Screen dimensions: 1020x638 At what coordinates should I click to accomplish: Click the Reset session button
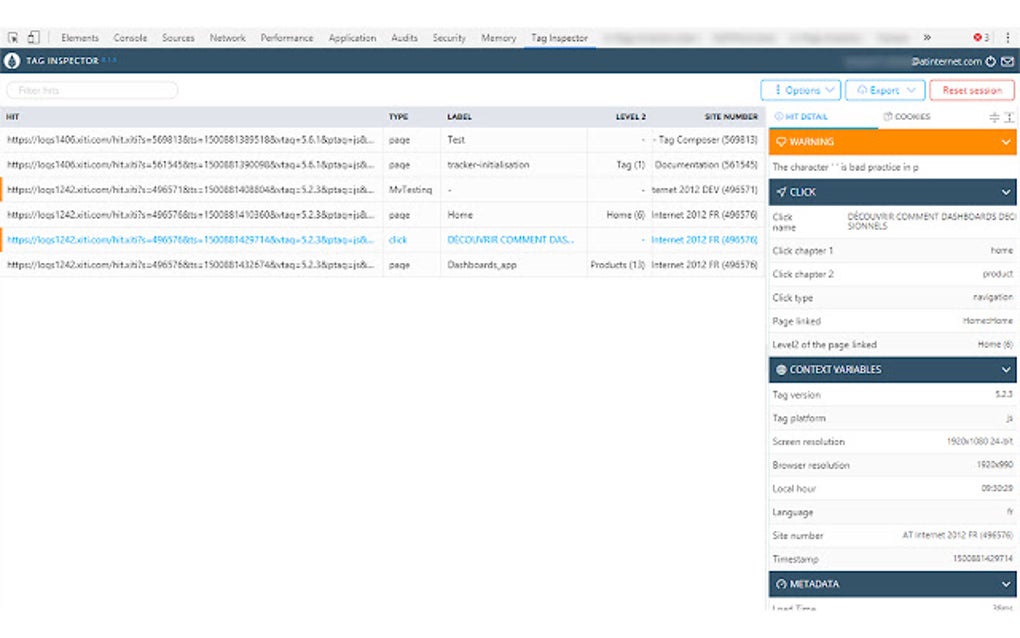(x=971, y=89)
